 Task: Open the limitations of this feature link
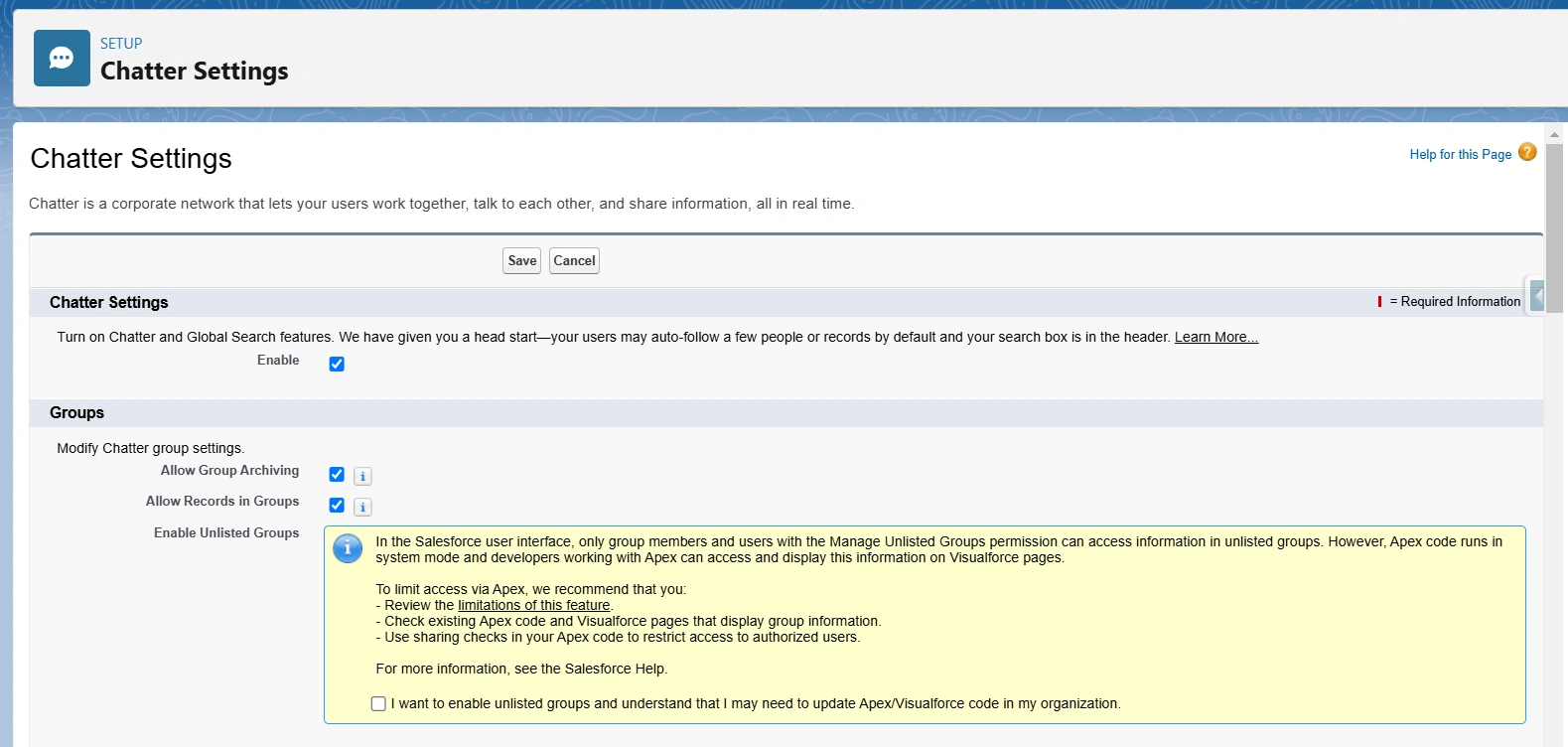(x=533, y=606)
